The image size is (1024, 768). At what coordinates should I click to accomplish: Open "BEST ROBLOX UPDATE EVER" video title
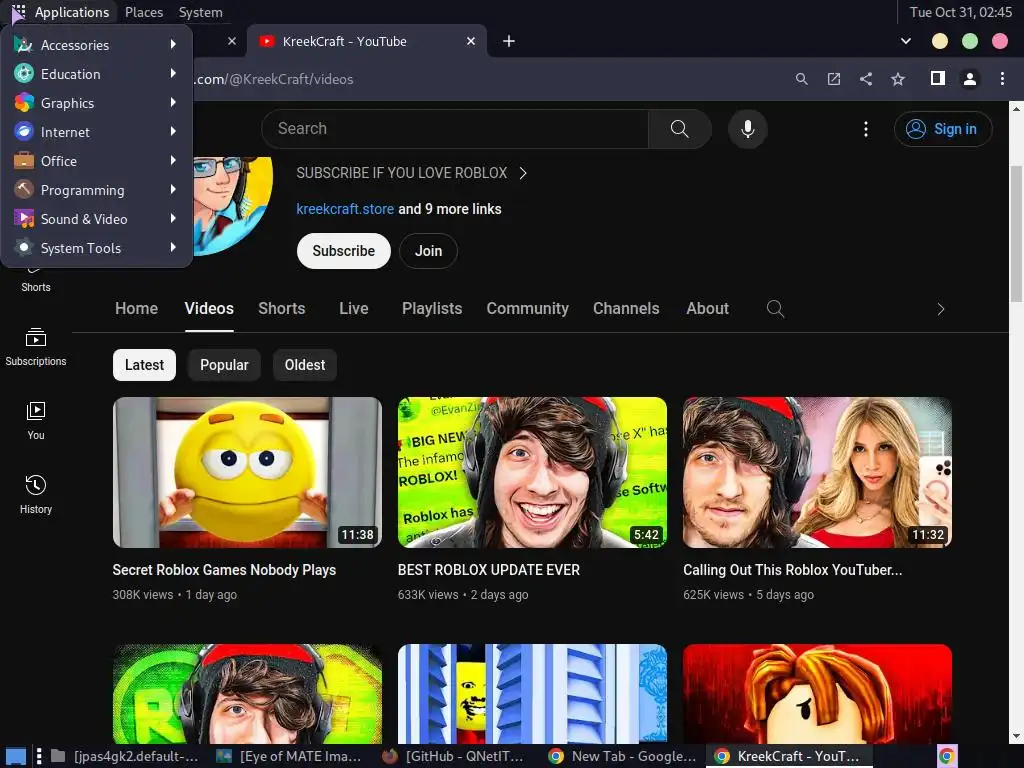[x=488, y=569]
